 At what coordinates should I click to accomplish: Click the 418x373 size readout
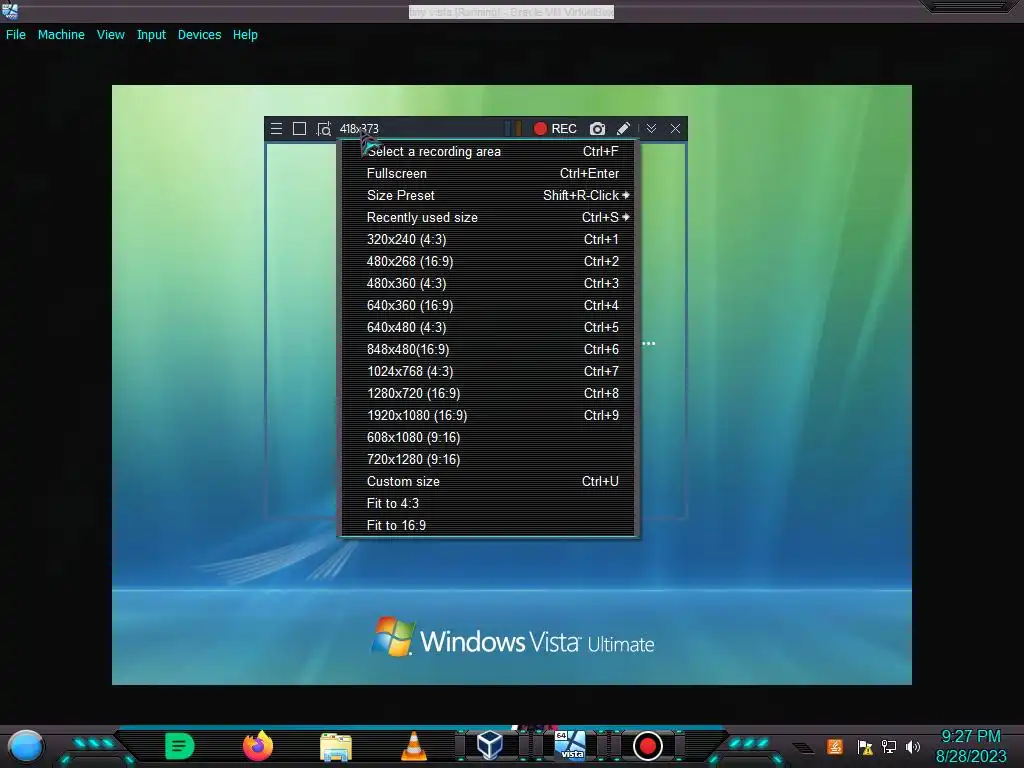tap(359, 129)
